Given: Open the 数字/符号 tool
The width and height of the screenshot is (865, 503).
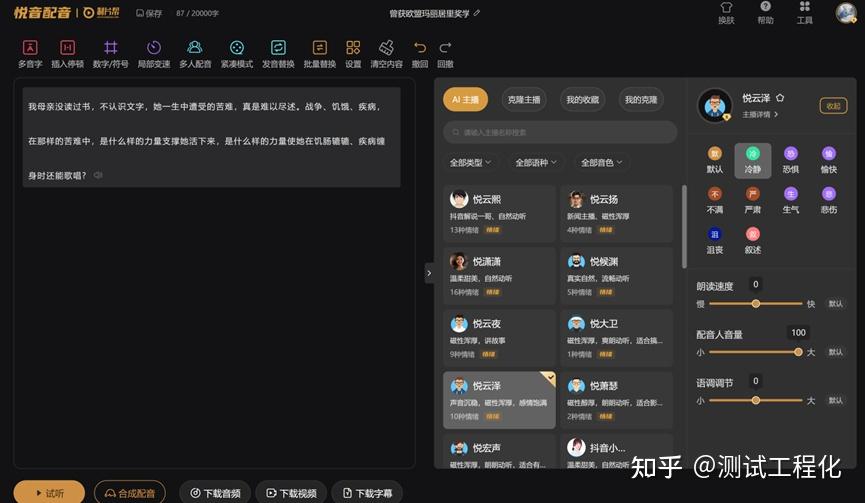Looking at the screenshot, I should pos(110,54).
